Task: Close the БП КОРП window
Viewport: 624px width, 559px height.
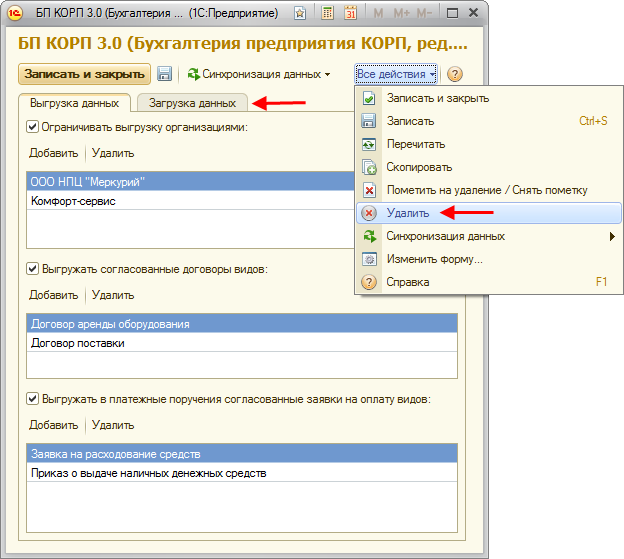Action: pos(473,13)
